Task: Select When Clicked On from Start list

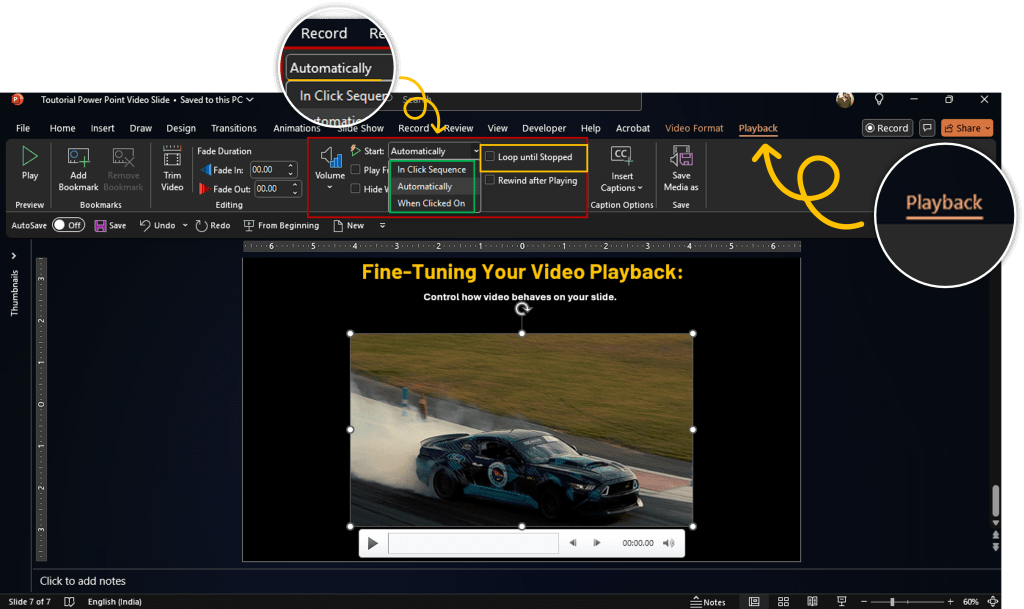Action: coord(431,203)
